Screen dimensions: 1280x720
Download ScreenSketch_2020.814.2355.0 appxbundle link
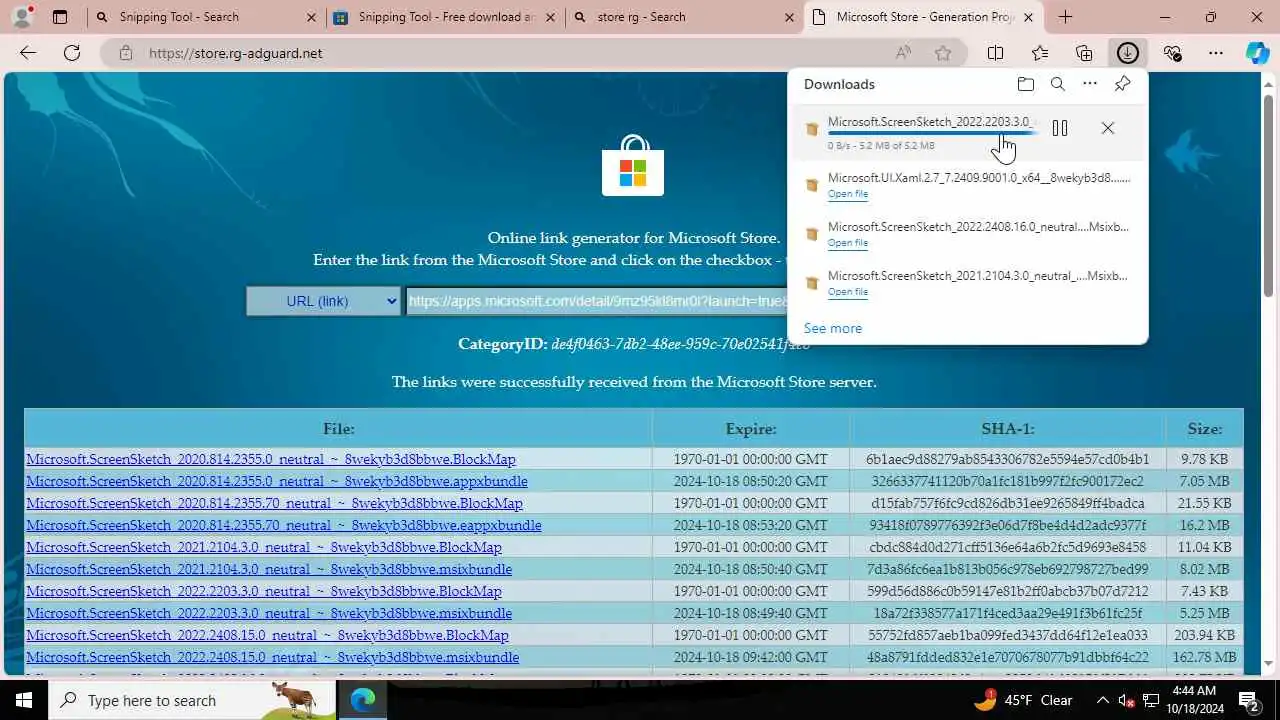pos(277,481)
